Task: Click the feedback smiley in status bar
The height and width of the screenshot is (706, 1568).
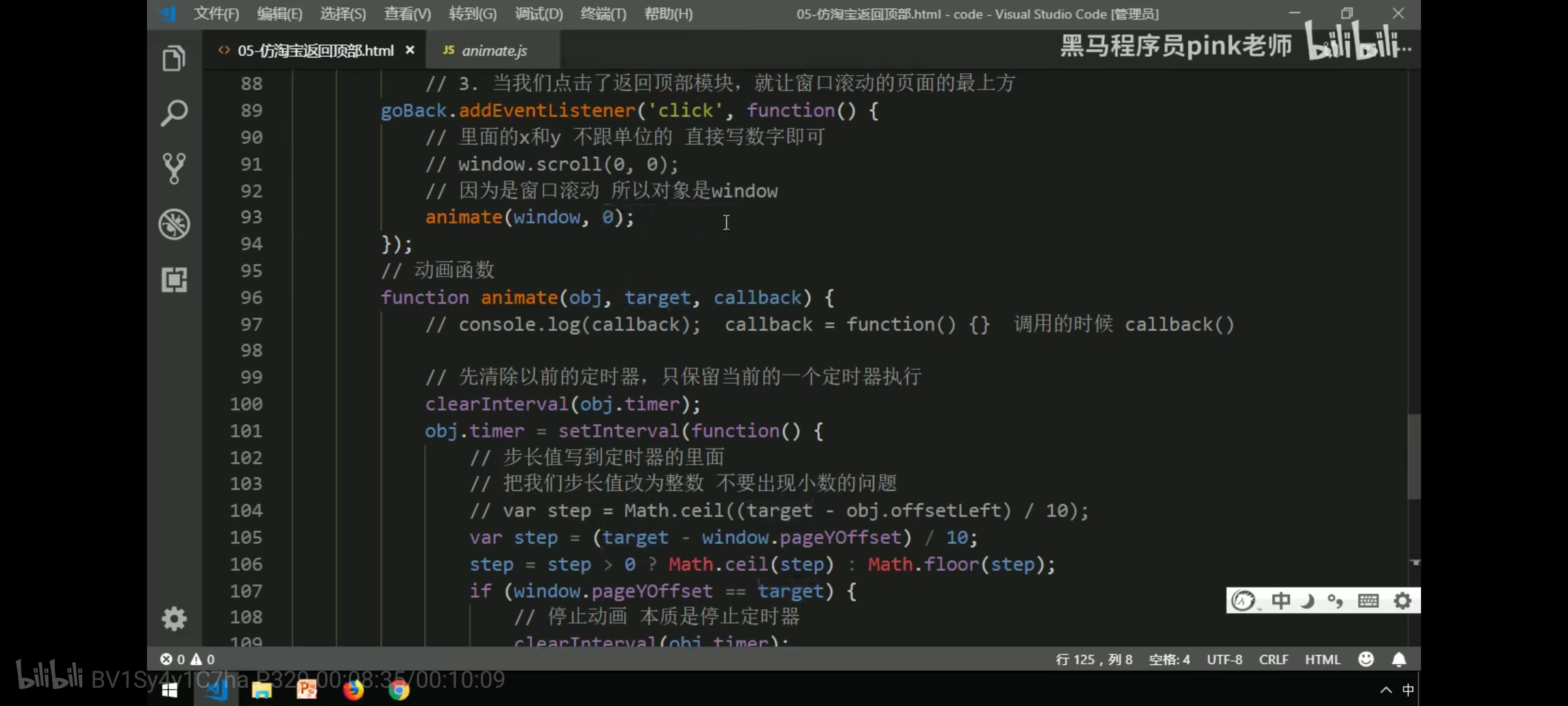Action: 1365,659
